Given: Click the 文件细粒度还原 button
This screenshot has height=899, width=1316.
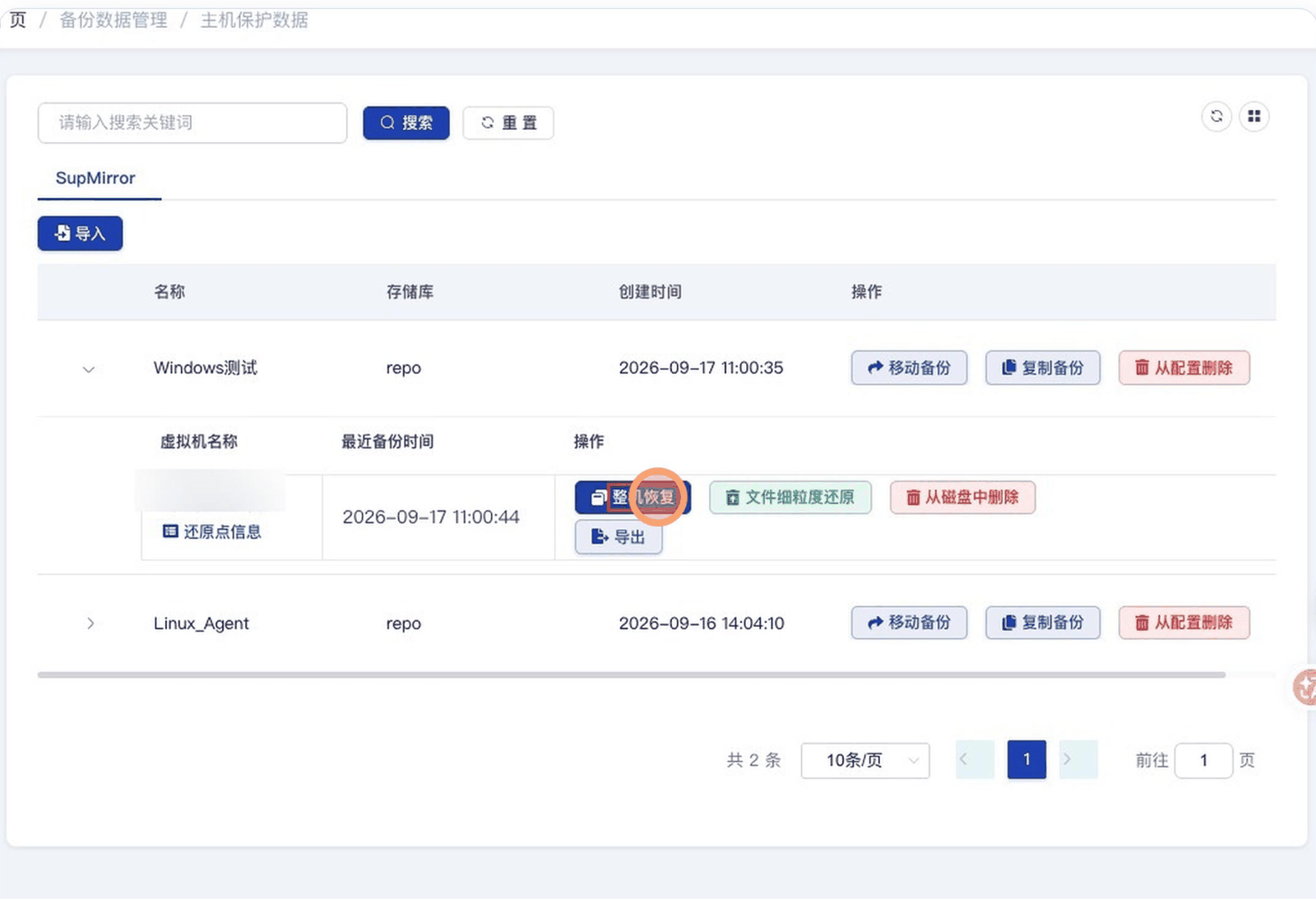Looking at the screenshot, I should click(x=790, y=498).
